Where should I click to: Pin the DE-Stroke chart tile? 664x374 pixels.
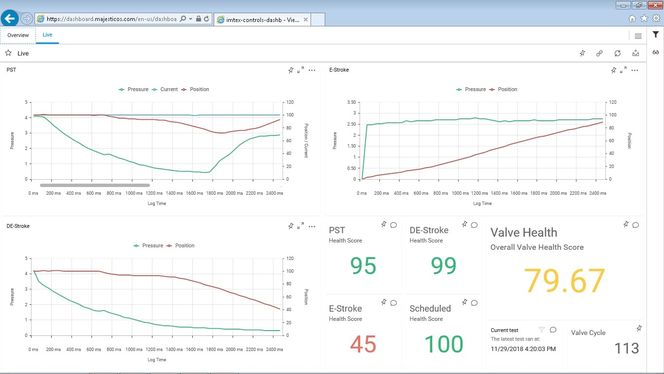tap(290, 227)
